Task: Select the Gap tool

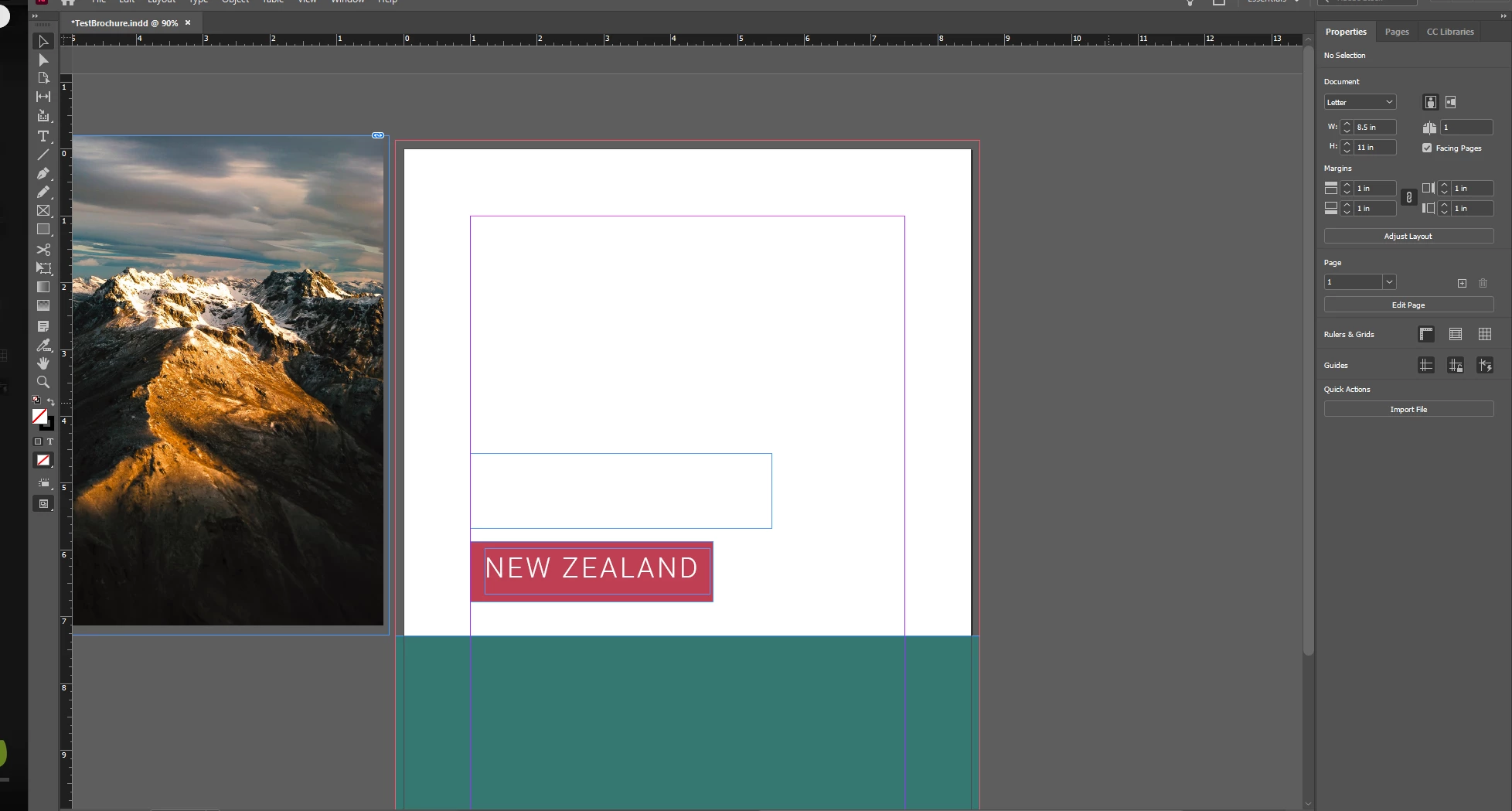Action: (x=43, y=97)
